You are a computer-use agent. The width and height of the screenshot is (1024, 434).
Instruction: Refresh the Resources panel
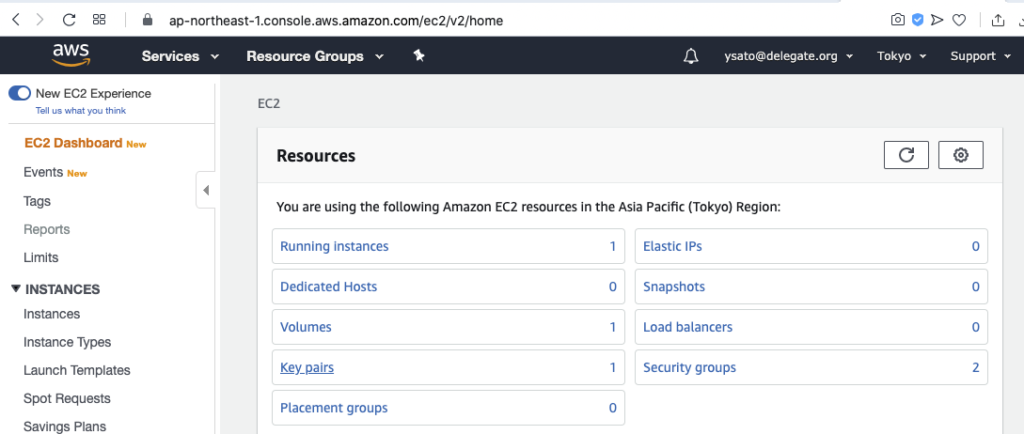[906, 155]
